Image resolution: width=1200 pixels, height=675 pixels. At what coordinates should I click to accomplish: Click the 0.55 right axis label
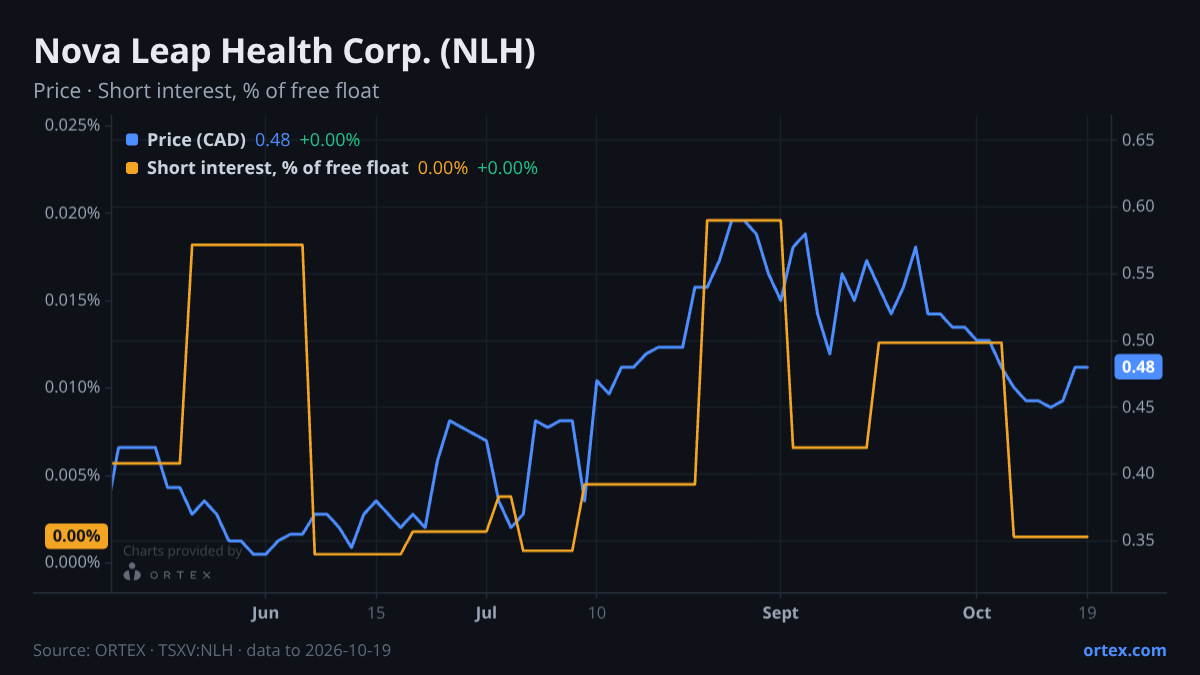coord(1138,273)
